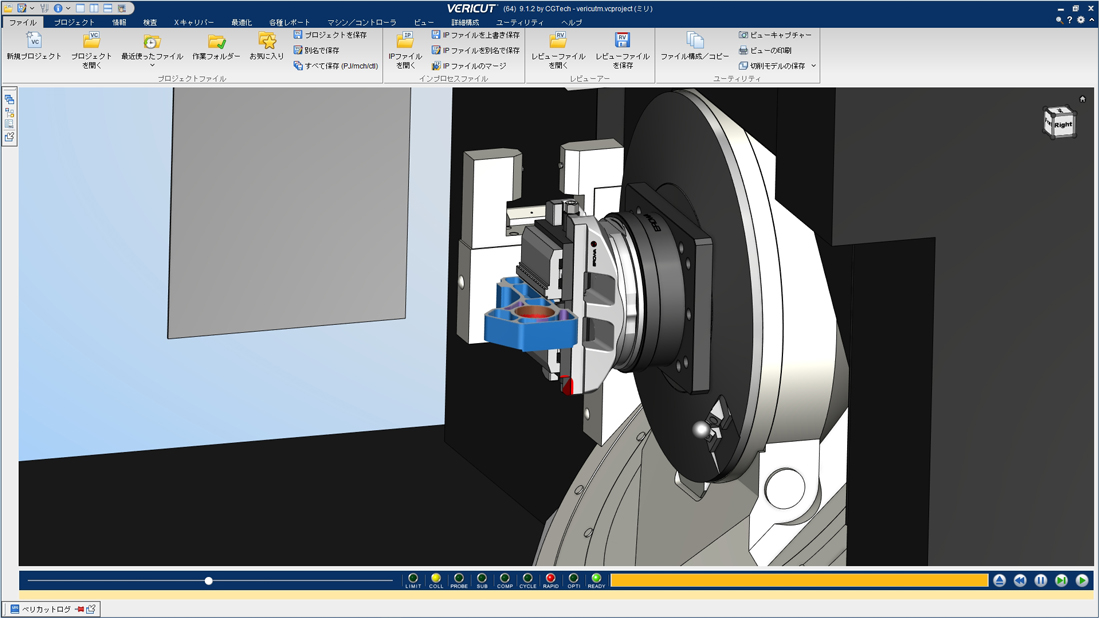Open the マシン/コントローラ ribbon tab
This screenshot has width=1099, height=618.
point(362,22)
